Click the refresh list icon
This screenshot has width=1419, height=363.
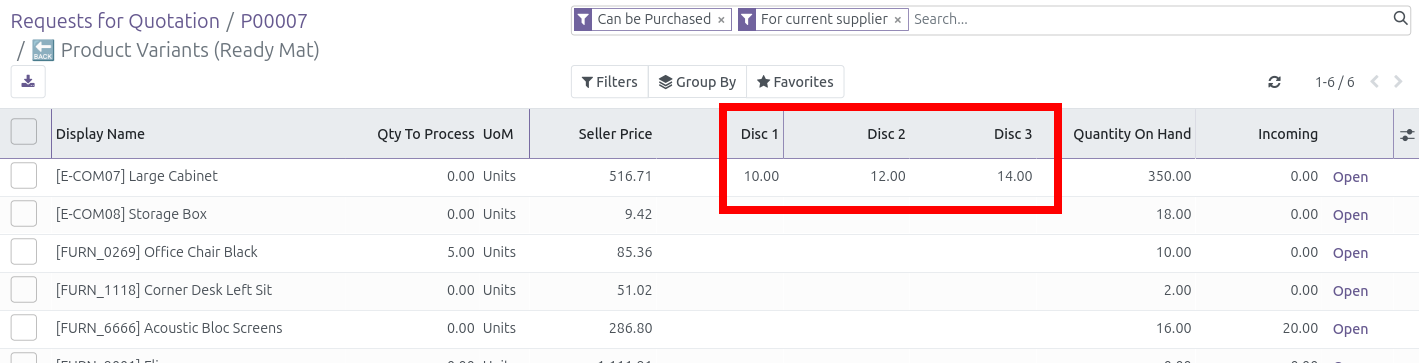(1274, 82)
